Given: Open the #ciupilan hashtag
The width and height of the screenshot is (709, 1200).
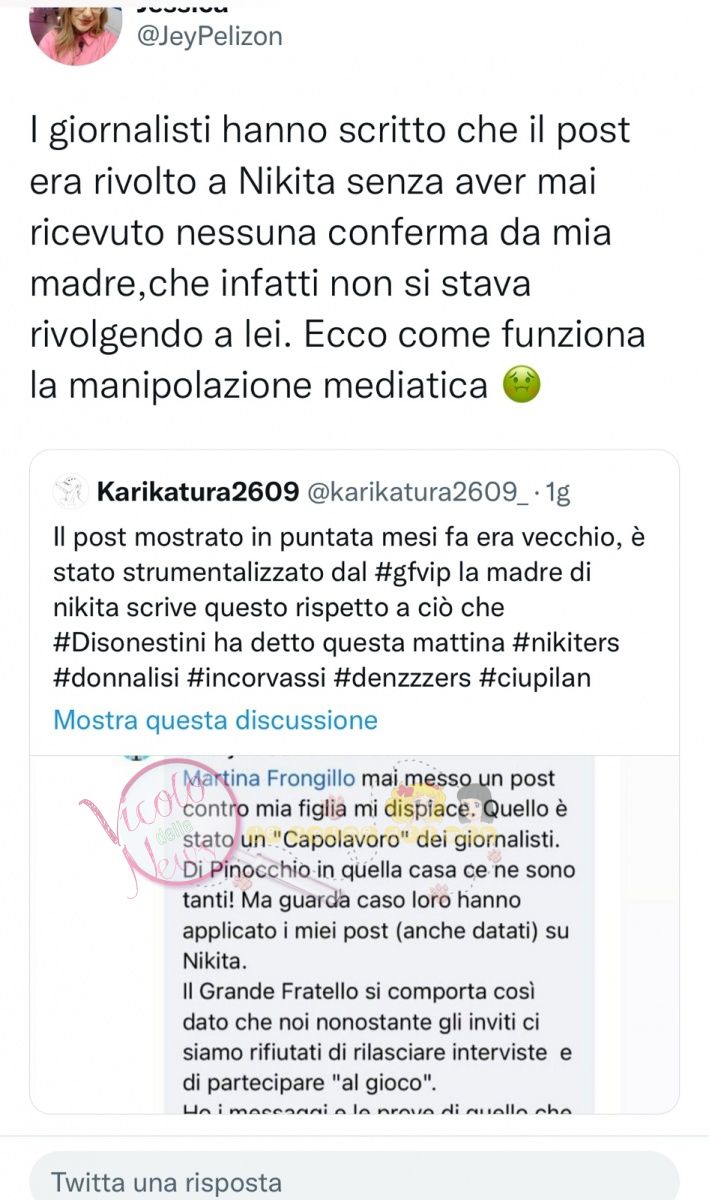Looking at the screenshot, I should (x=536, y=678).
